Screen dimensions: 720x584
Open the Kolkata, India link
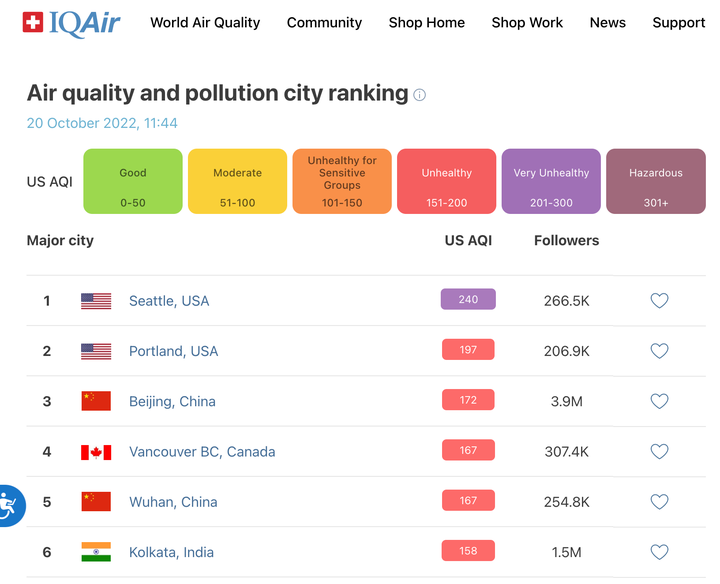tap(171, 552)
